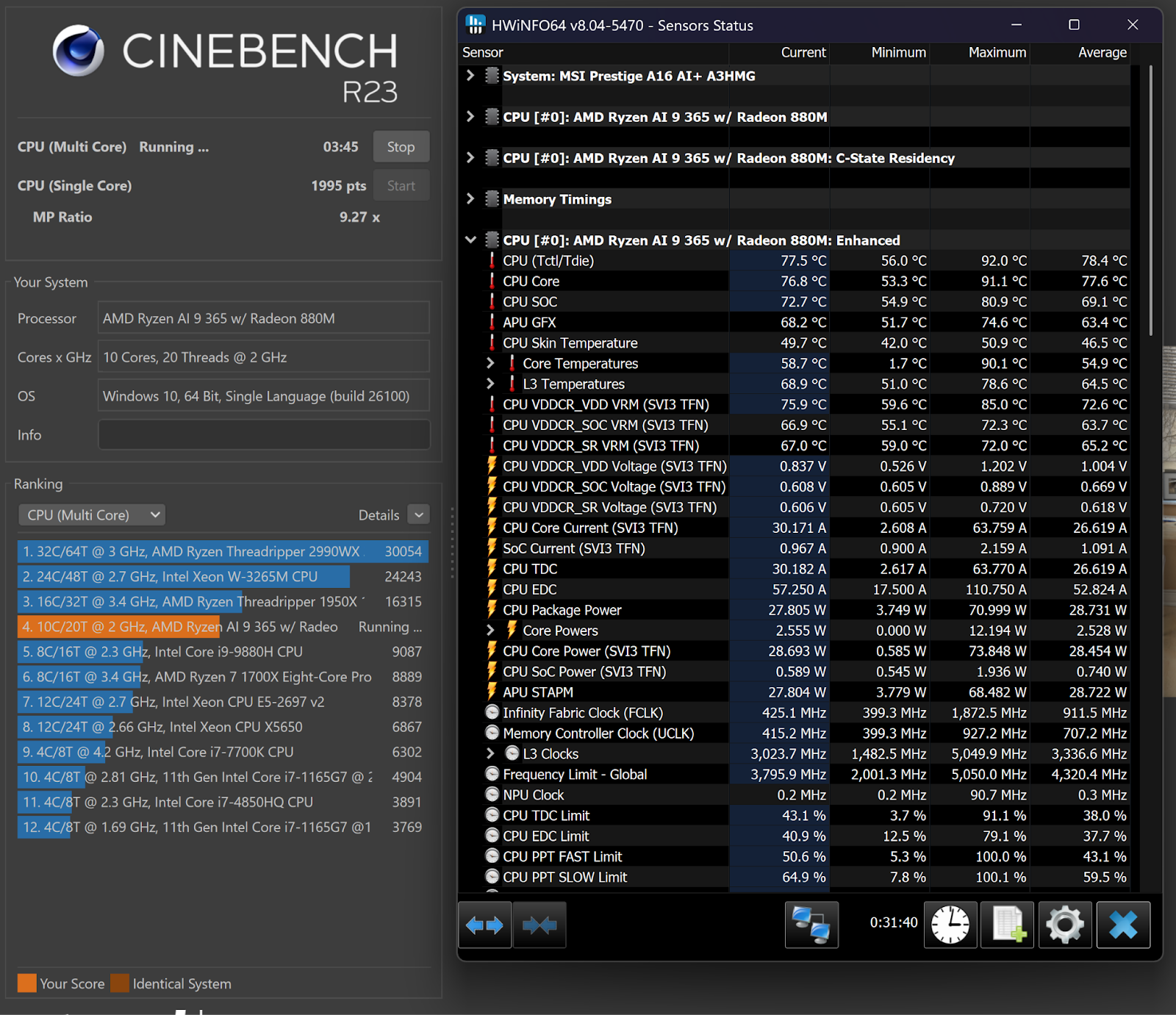Click the HWiNFO clock reset timer icon
Screen dimensions: 1176x1015
[x=950, y=925]
